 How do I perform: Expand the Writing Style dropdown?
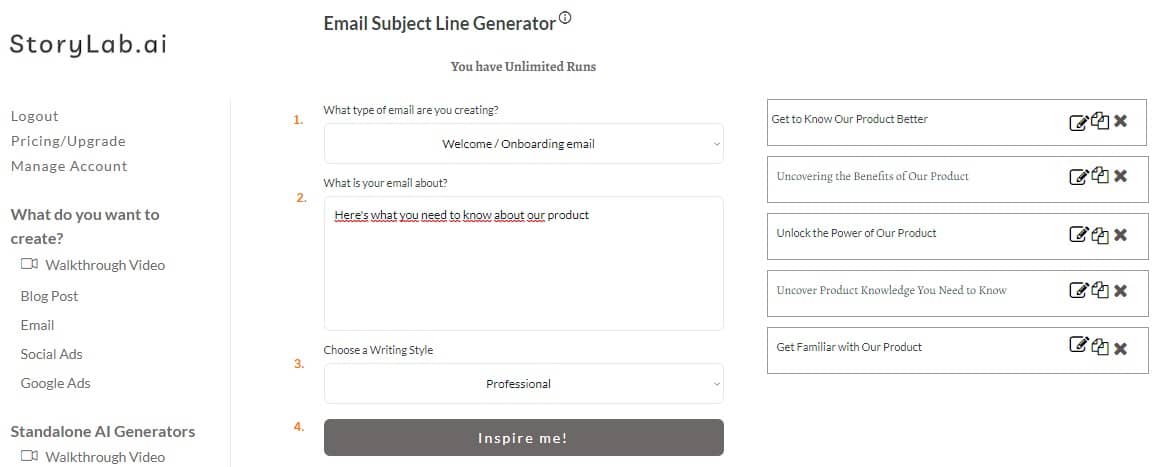pos(523,384)
